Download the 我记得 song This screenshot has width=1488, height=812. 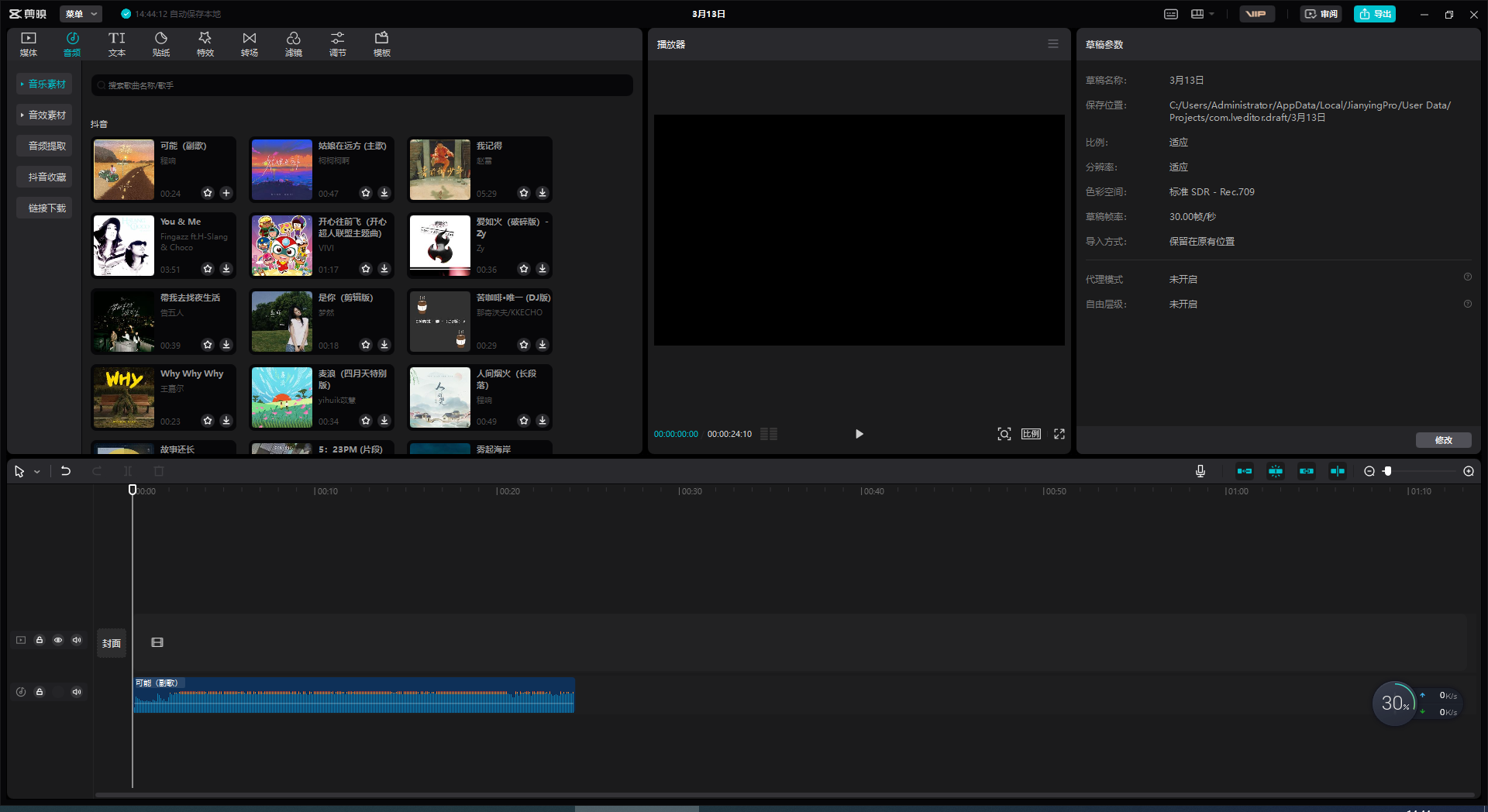(x=542, y=193)
